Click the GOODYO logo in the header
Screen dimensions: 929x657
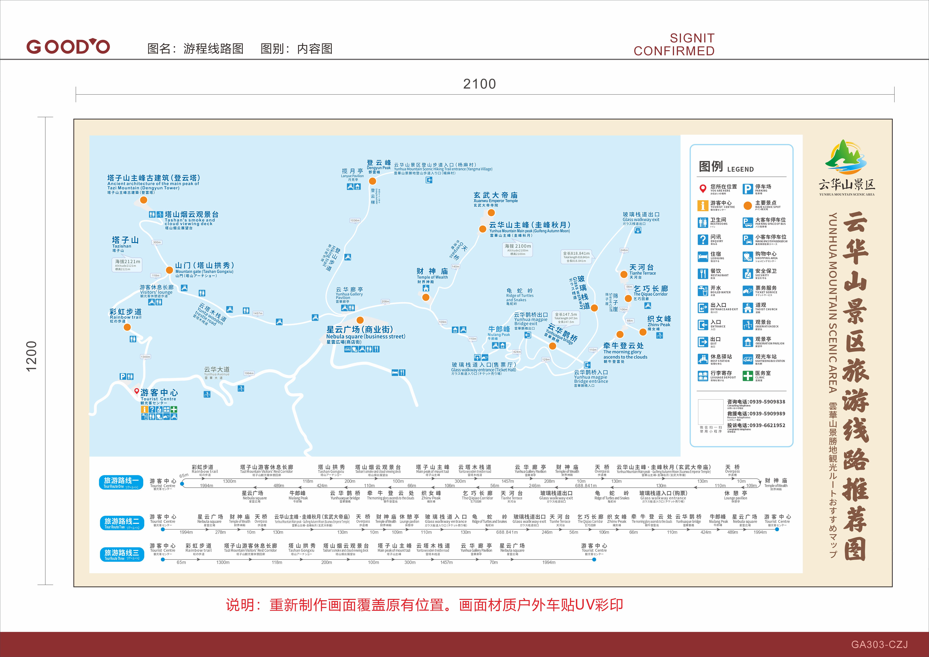tap(68, 47)
